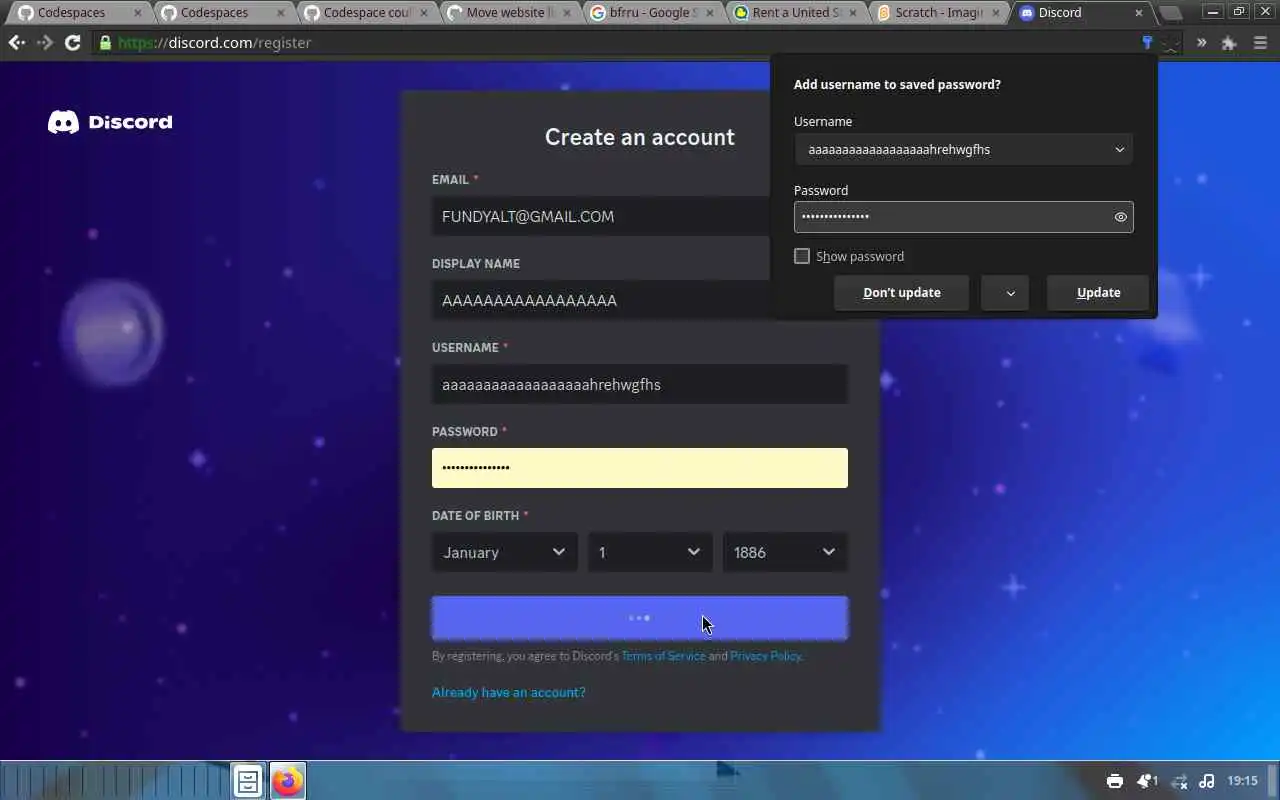Screen dimensions: 1280x800
Task: Click the yellow Password input field
Action: pyautogui.click(x=640, y=468)
